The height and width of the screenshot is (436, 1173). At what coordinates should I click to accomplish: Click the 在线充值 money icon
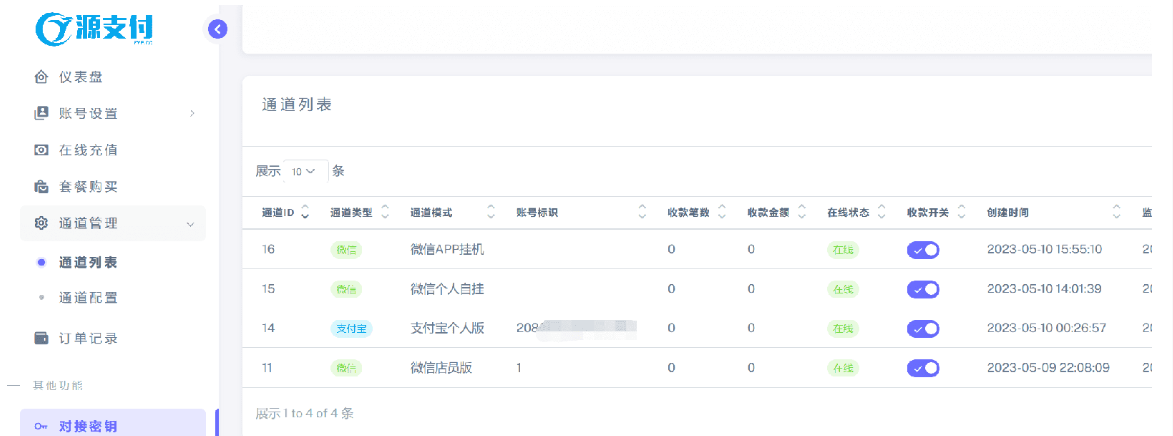pos(42,150)
